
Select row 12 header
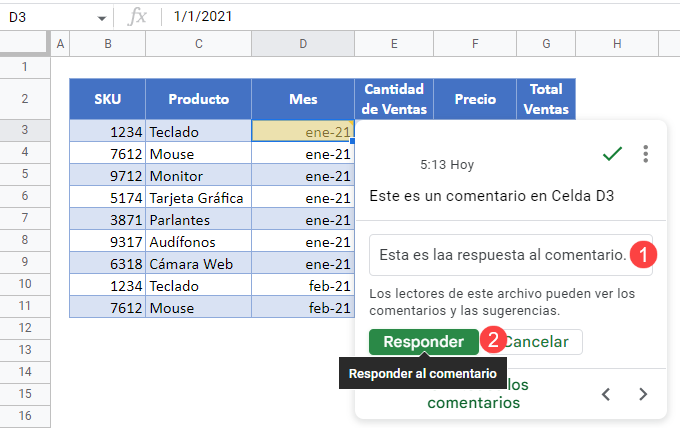pyautogui.click(x=25, y=328)
